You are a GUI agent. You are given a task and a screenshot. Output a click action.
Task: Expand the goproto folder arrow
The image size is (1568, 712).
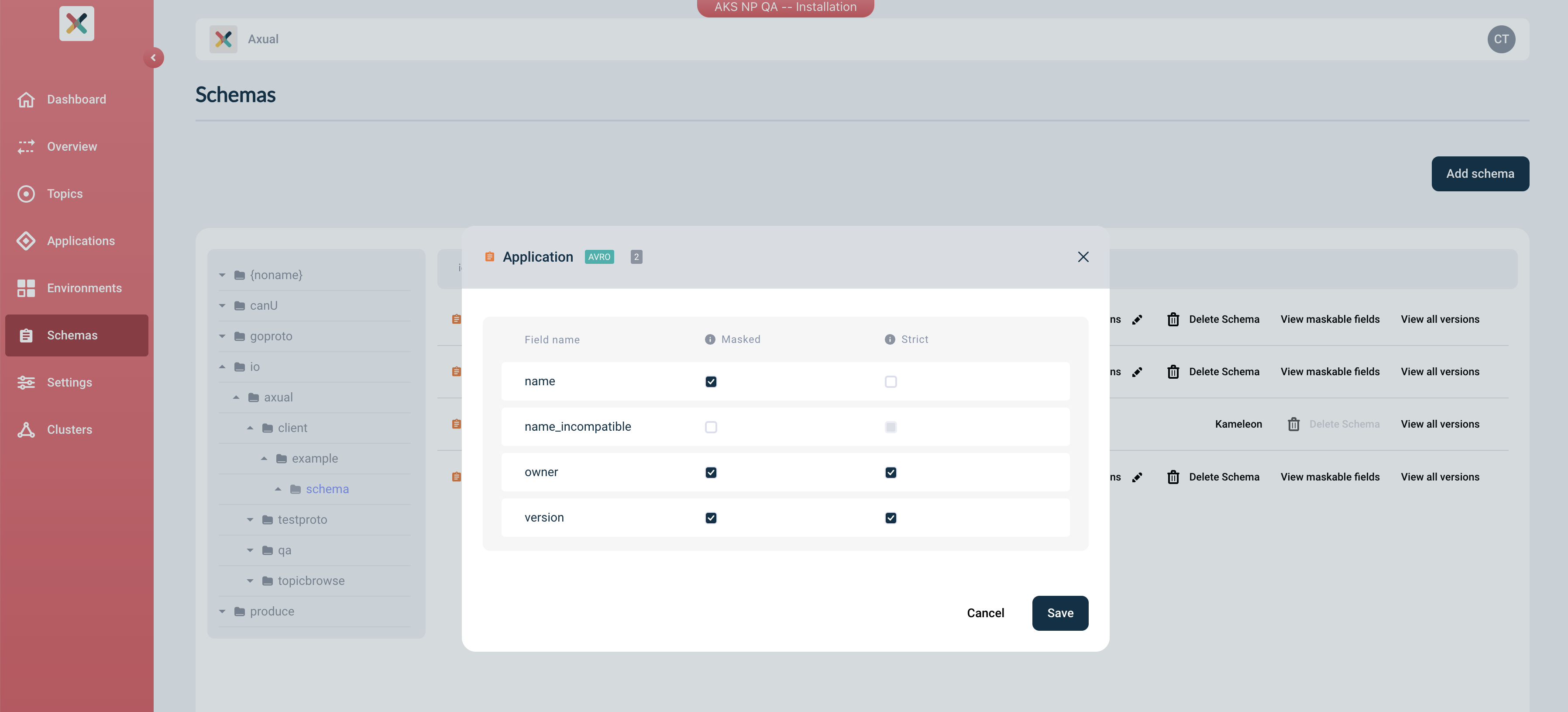(x=222, y=336)
